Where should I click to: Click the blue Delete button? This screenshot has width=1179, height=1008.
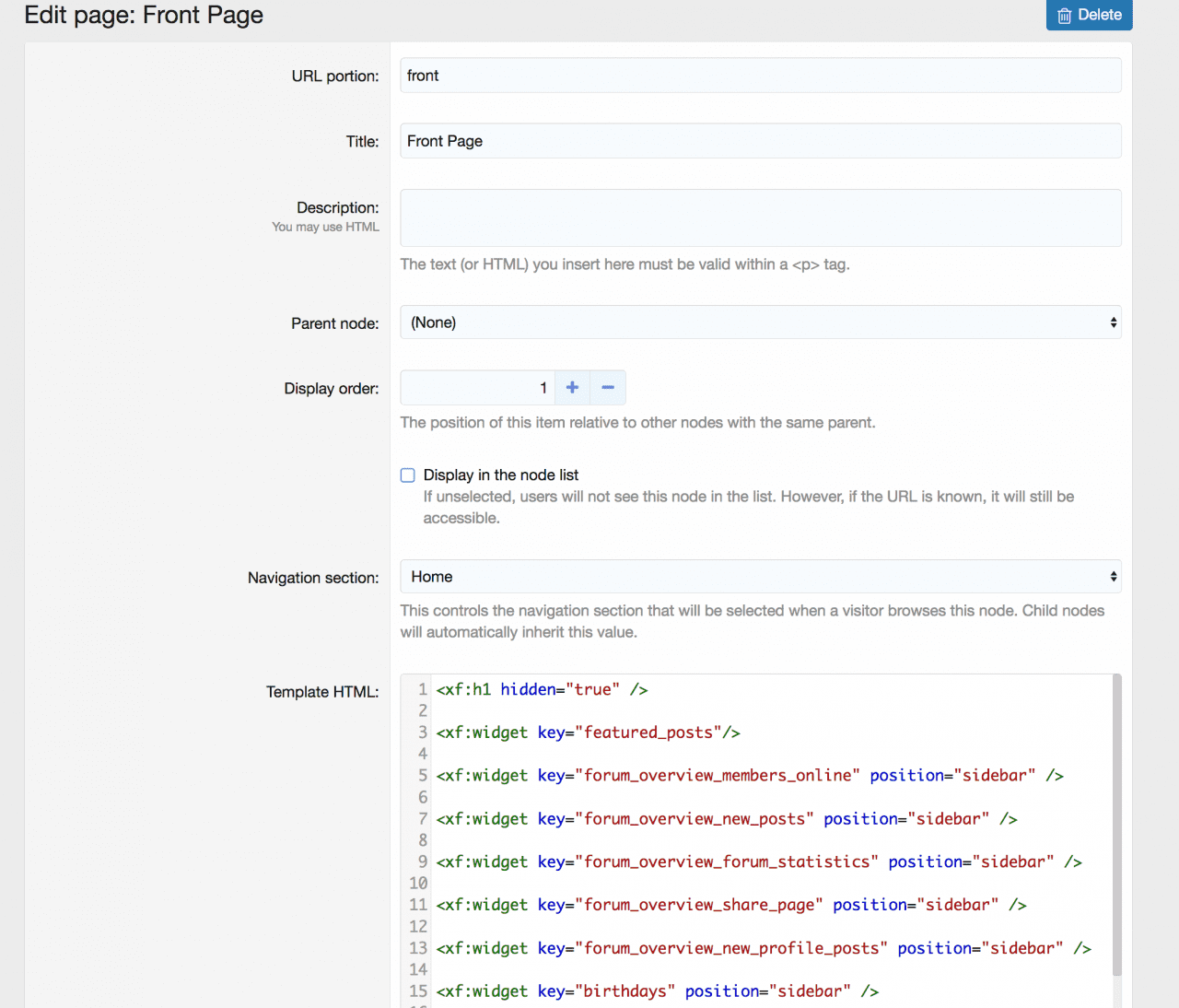[x=1089, y=15]
